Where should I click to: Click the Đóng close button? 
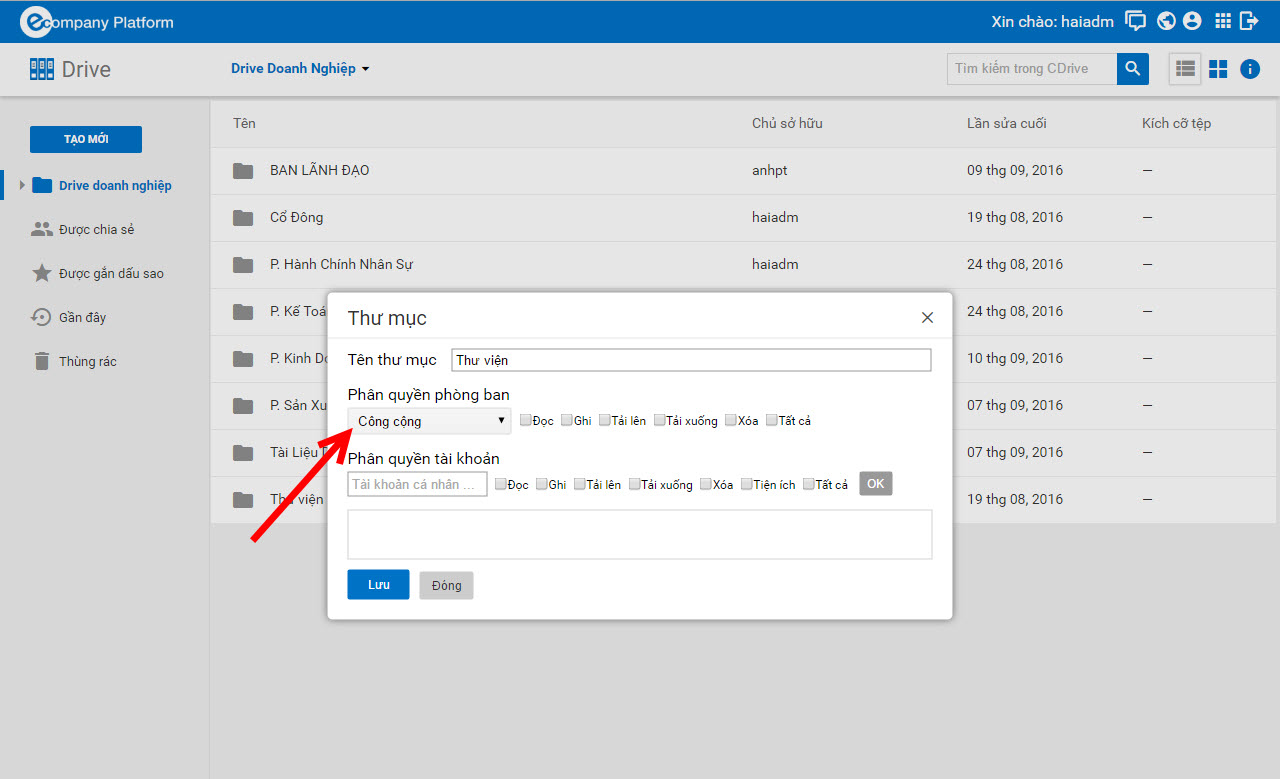pyautogui.click(x=446, y=585)
